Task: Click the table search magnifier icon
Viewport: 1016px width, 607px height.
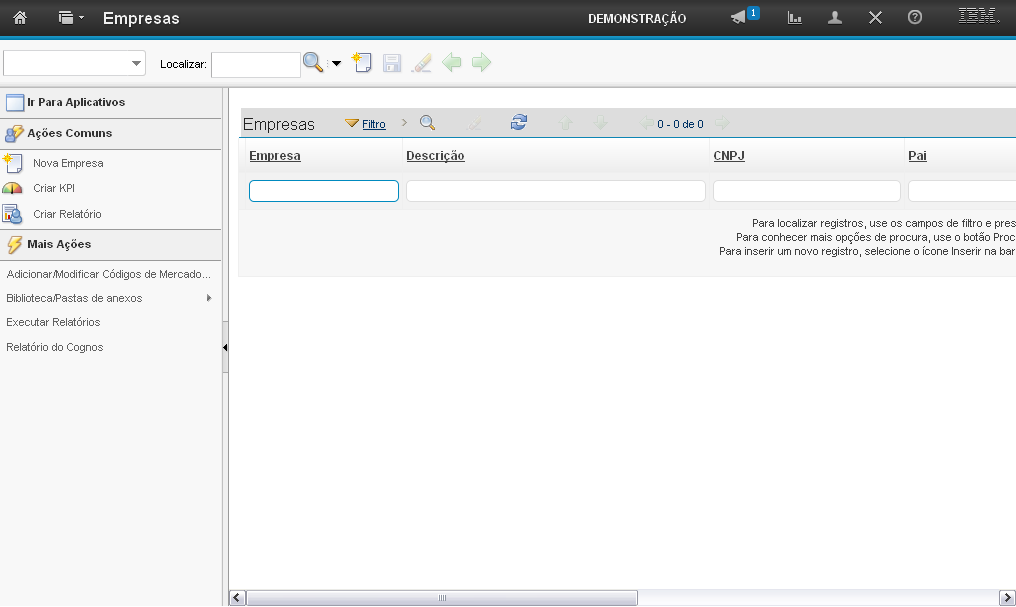Action: pos(427,123)
